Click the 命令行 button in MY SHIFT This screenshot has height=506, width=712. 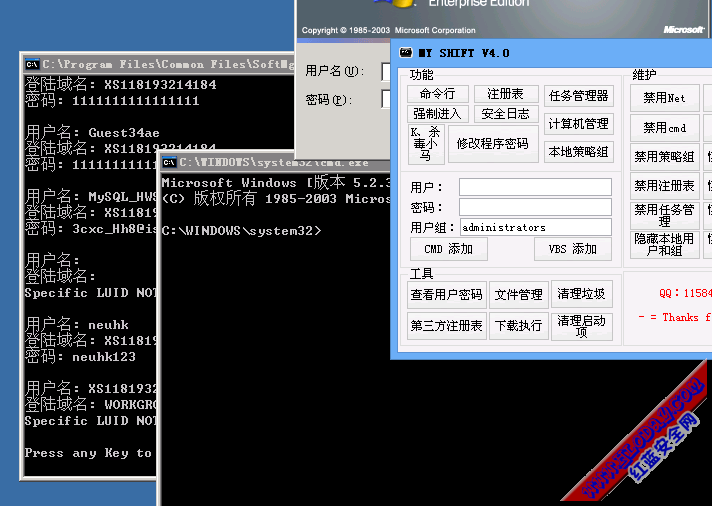click(x=437, y=94)
